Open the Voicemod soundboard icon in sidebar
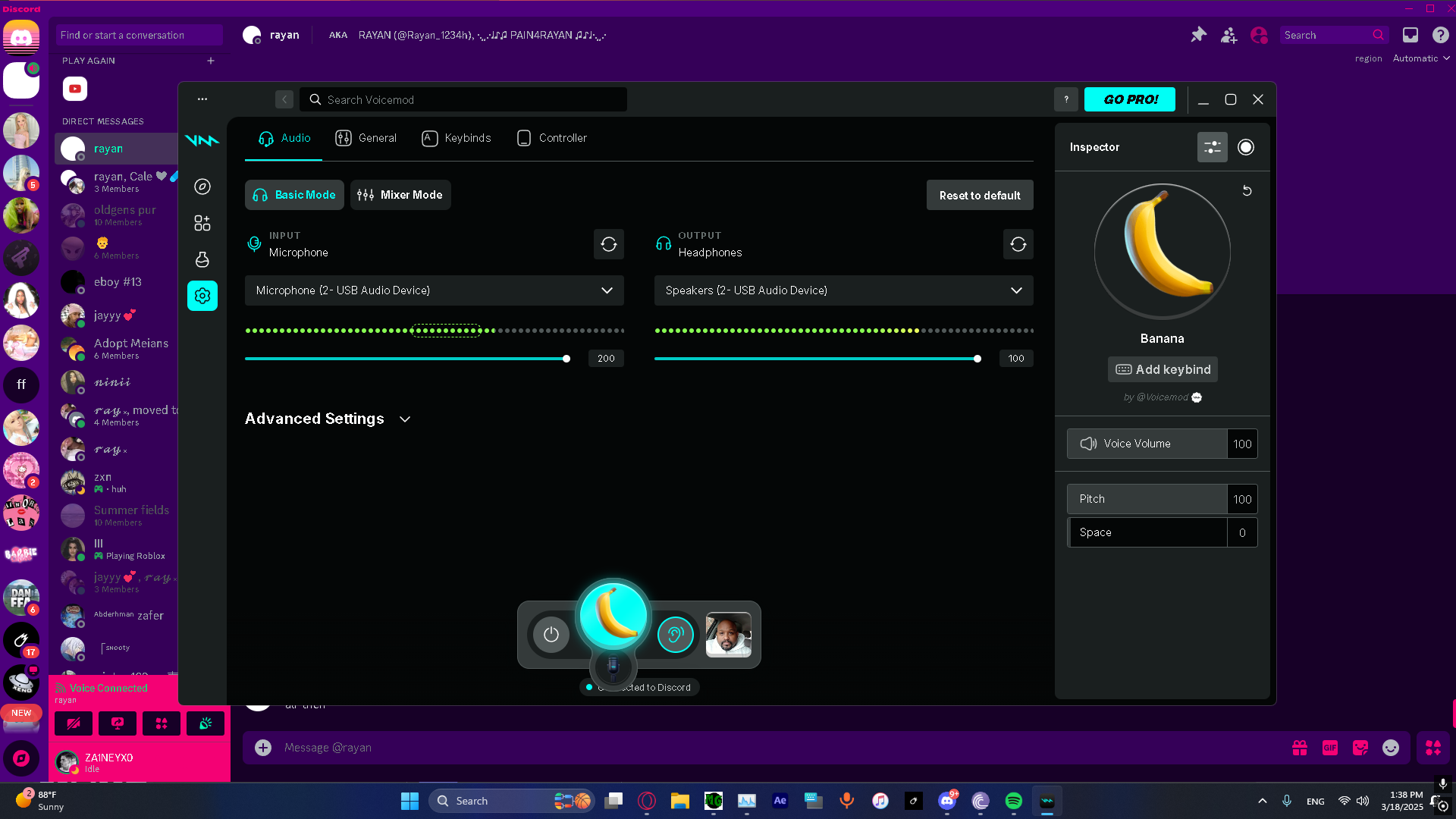This screenshot has width=1456, height=819. [x=202, y=223]
